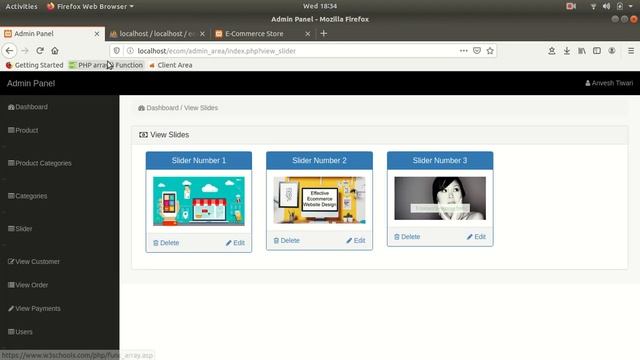Delete Slider Number 1
The width and height of the screenshot is (640, 360).
click(x=166, y=243)
